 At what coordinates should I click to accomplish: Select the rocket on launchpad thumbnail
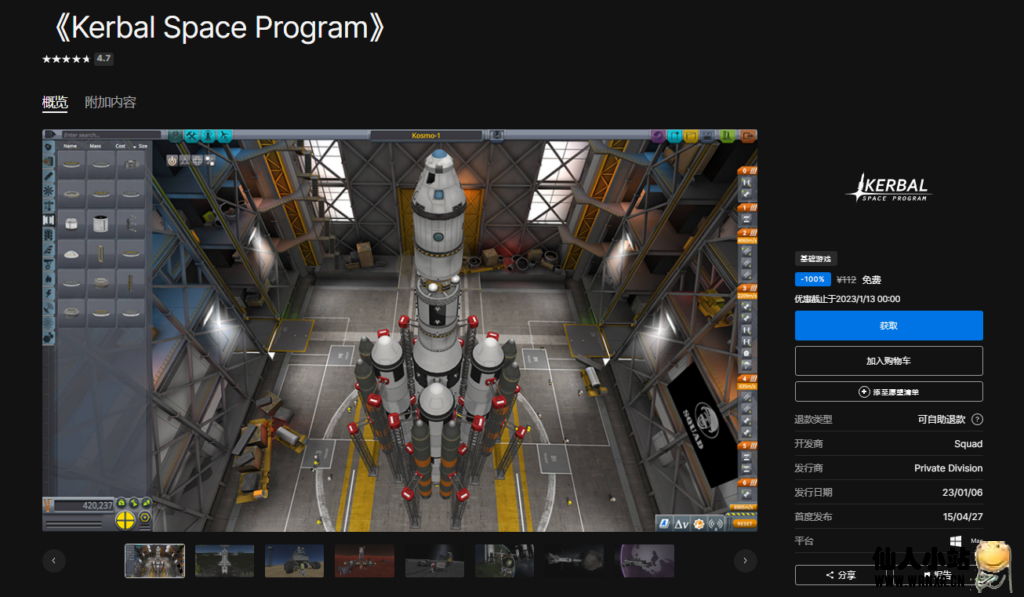tap(225, 560)
